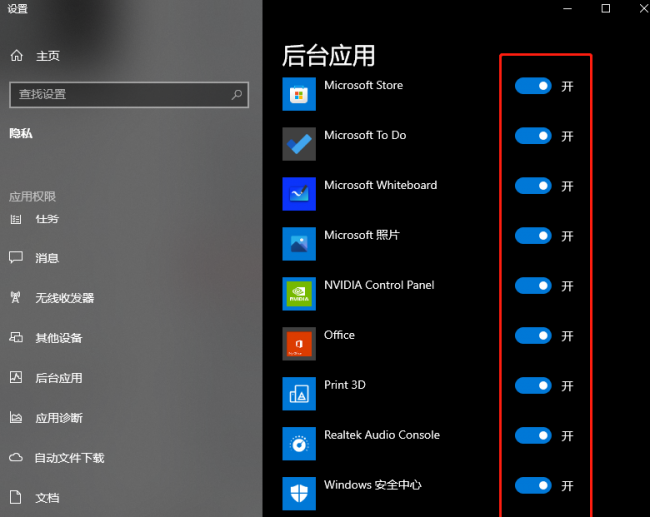
Task: Go to 主页 in settings sidebar
Action: pyautogui.click(x=48, y=56)
